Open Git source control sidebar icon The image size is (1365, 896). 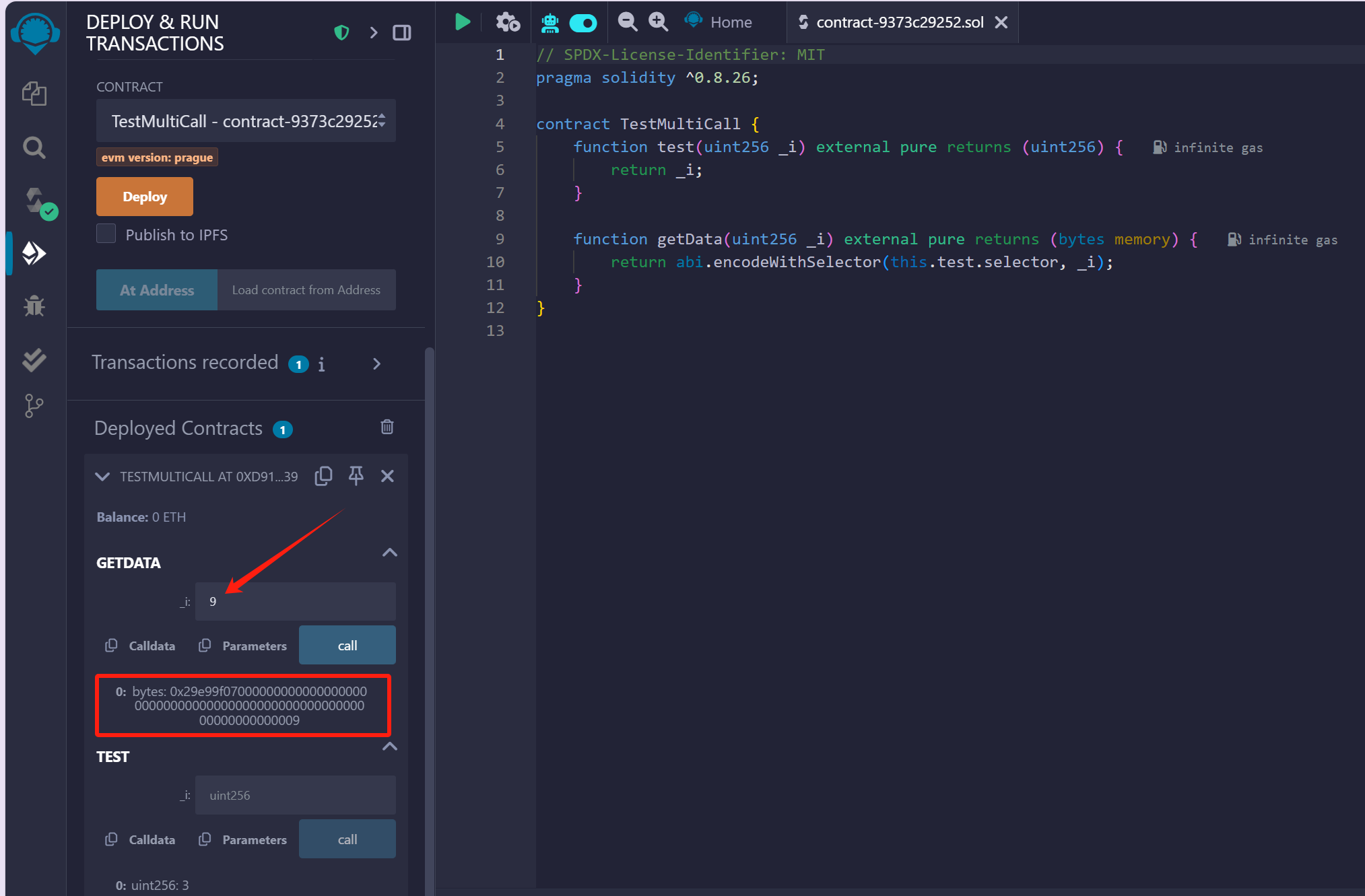[x=34, y=406]
